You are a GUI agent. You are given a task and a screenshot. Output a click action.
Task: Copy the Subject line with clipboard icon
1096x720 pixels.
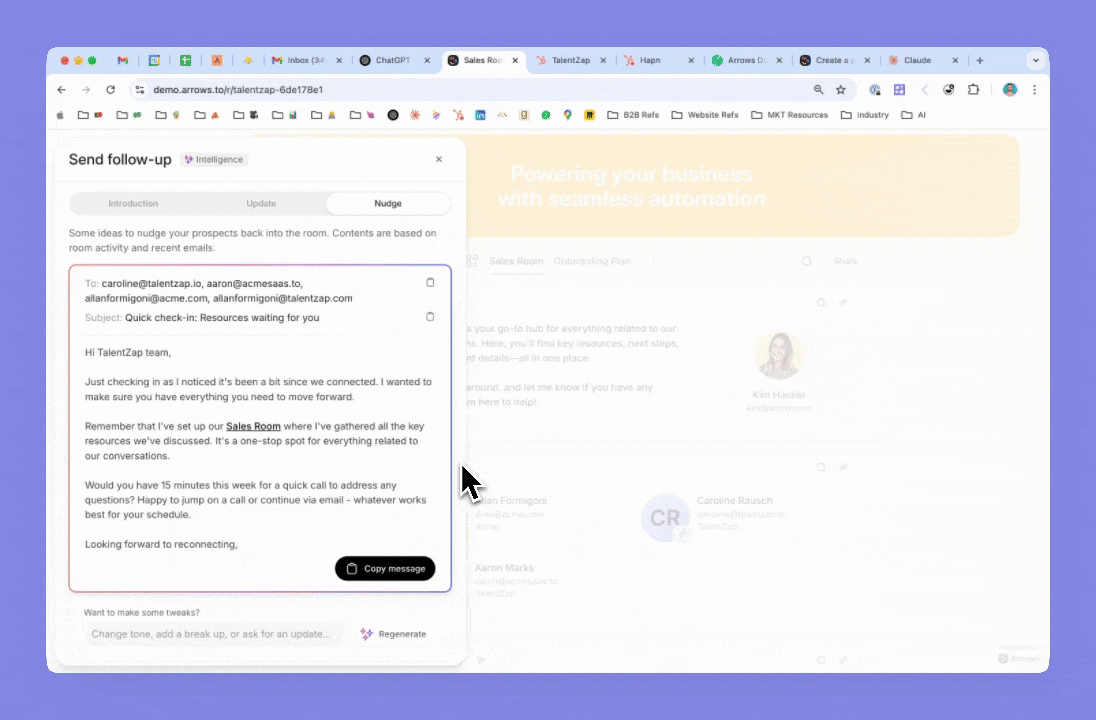[430, 317]
